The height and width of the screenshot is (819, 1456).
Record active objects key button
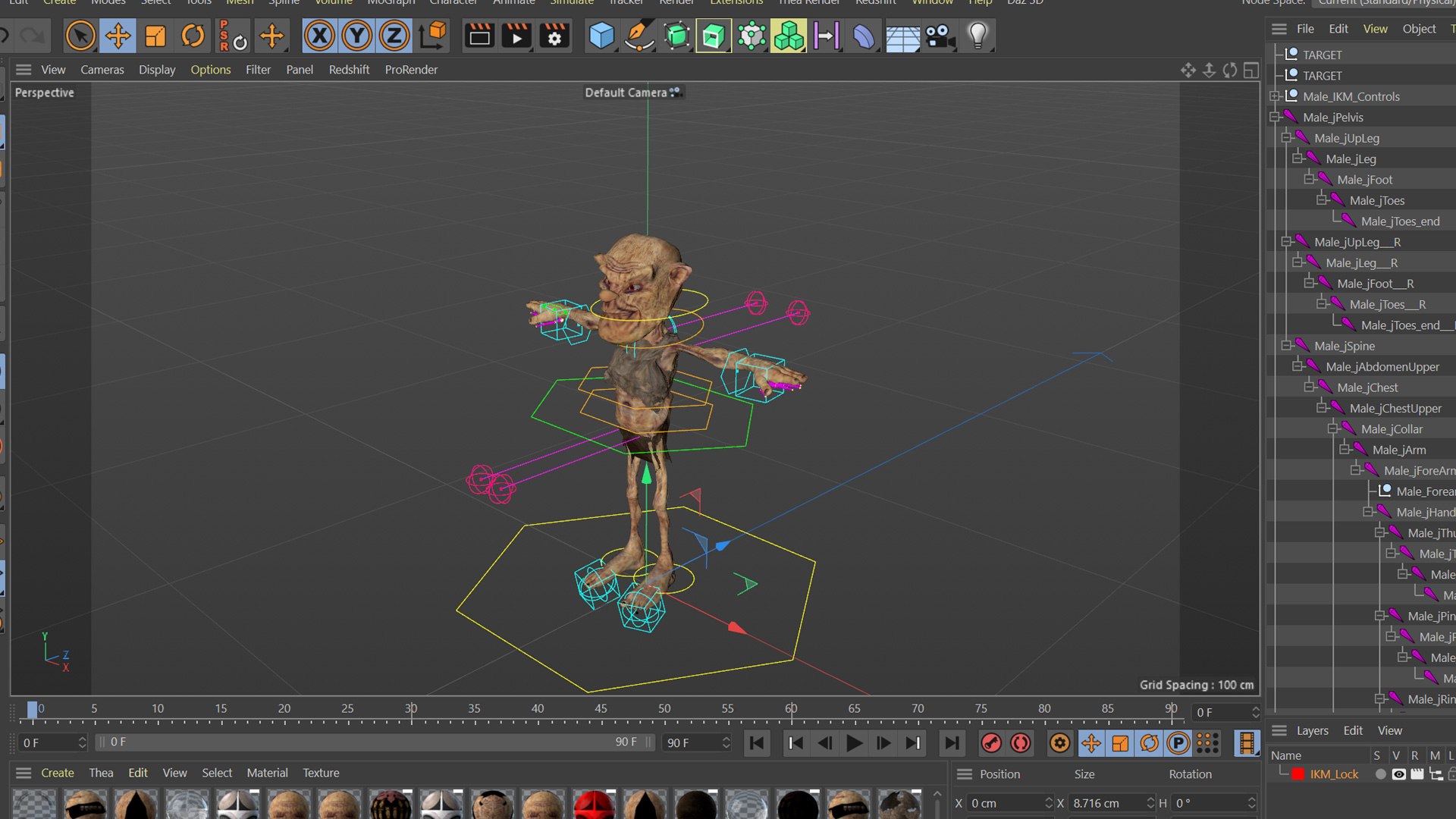point(991,743)
